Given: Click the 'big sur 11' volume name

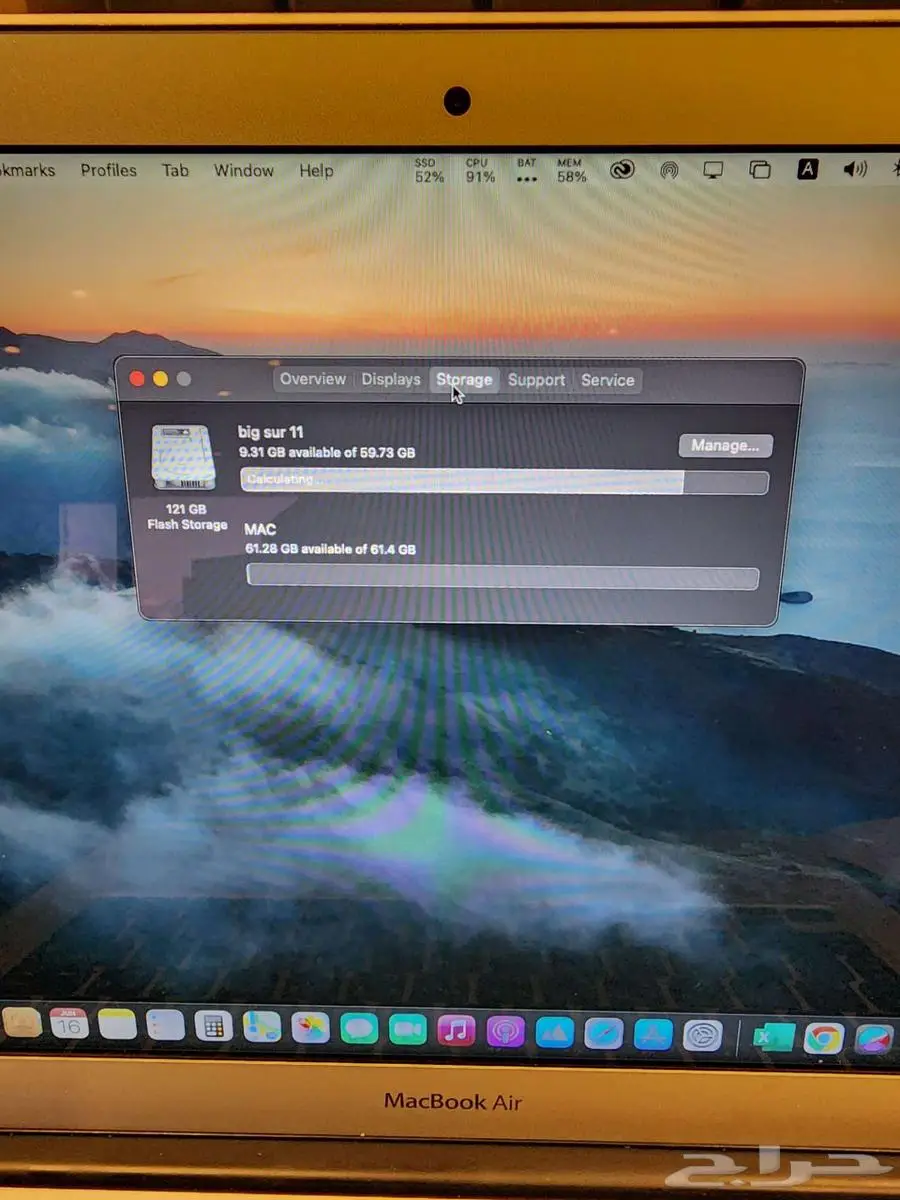Looking at the screenshot, I should 270,432.
